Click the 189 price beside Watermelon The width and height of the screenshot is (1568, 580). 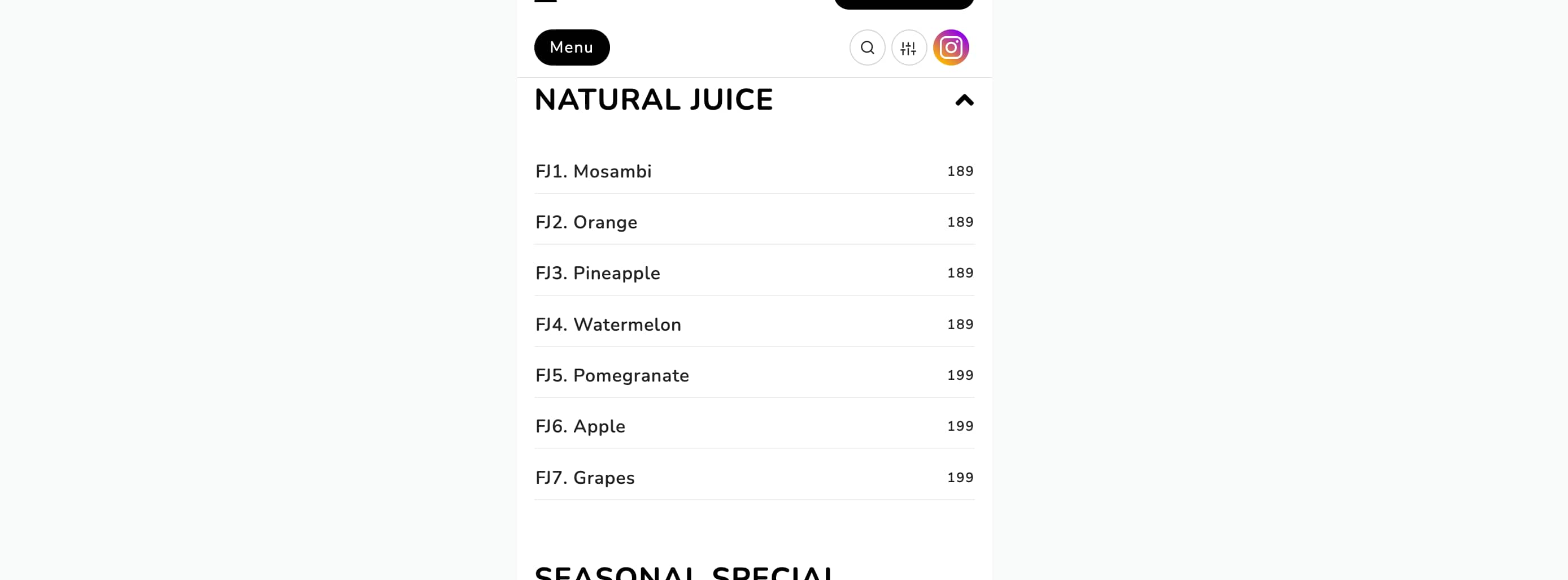[x=960, y=324]
